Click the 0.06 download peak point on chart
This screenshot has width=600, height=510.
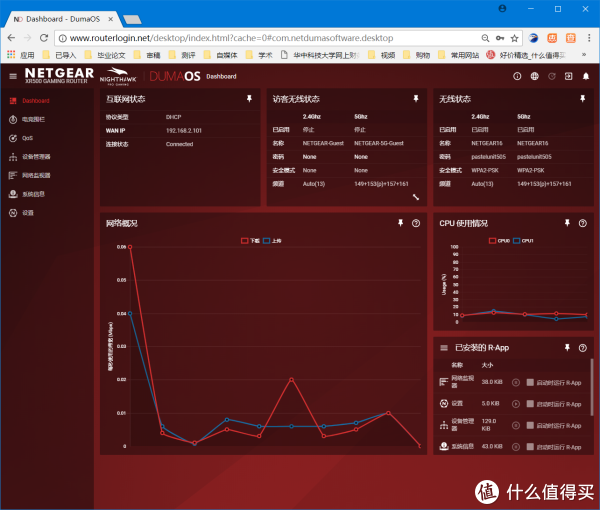[x=130, y=247]
